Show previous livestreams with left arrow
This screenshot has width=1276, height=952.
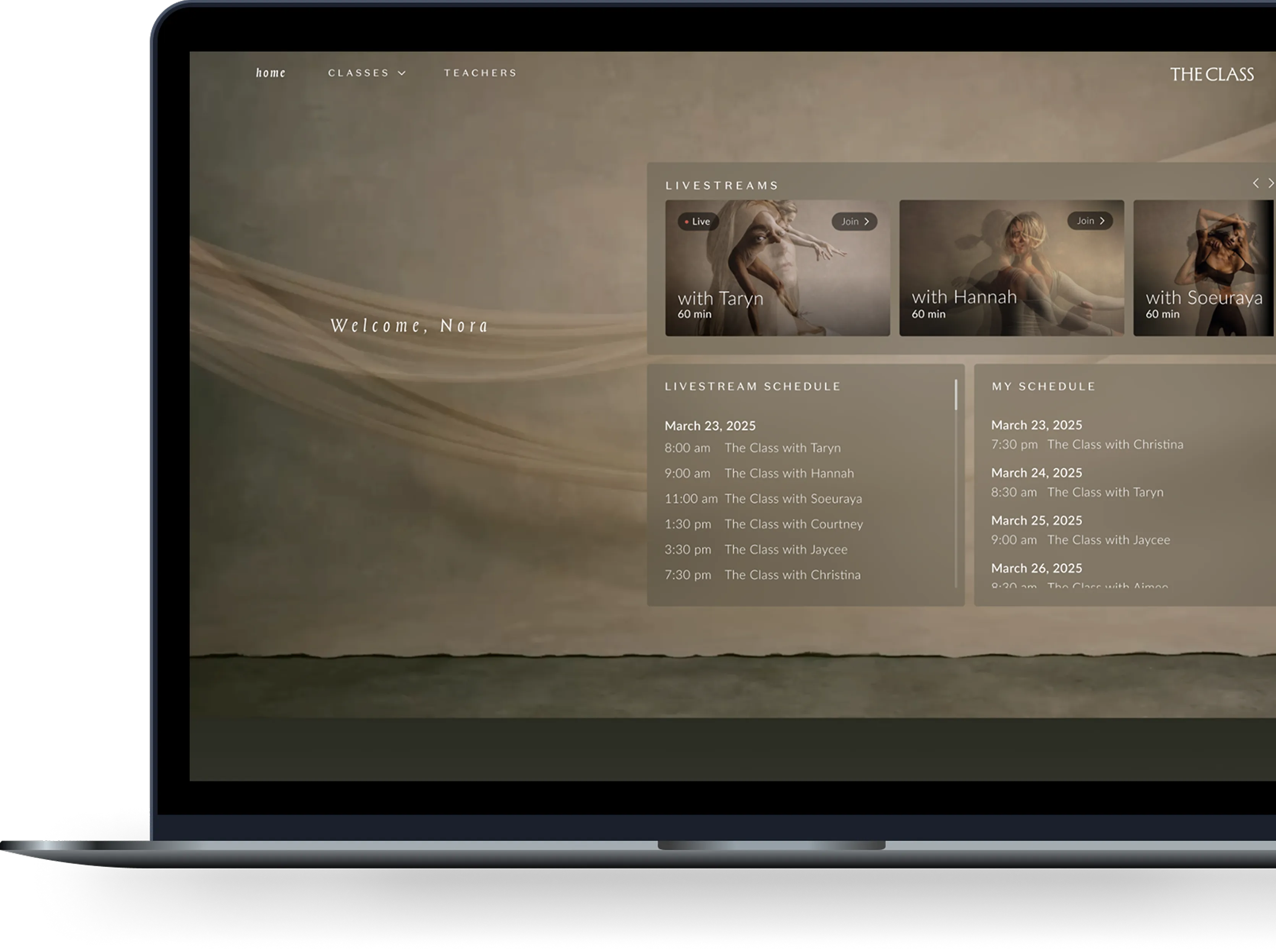pyautogui.click(x=1256, y=183)
